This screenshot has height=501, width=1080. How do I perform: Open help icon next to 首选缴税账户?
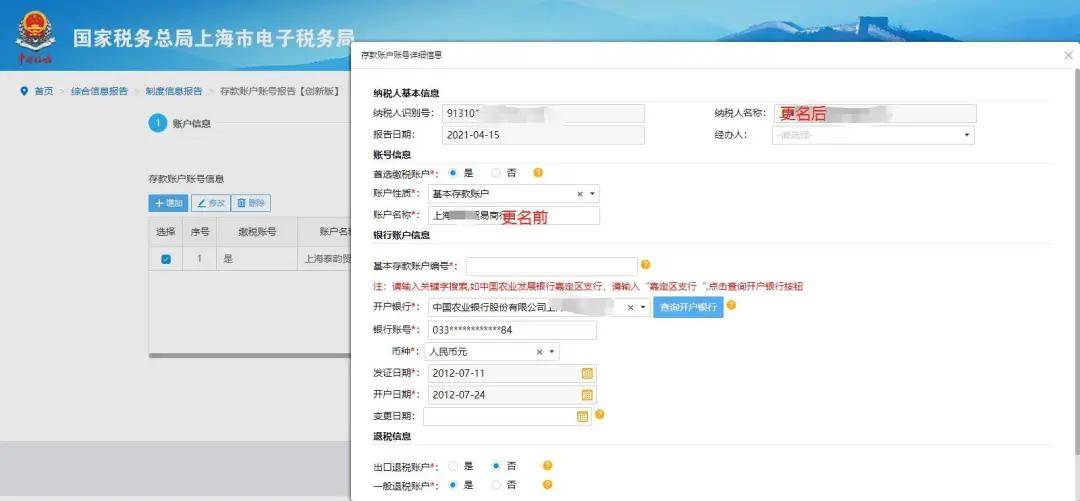pyautogui.click(x=538, y=173)
